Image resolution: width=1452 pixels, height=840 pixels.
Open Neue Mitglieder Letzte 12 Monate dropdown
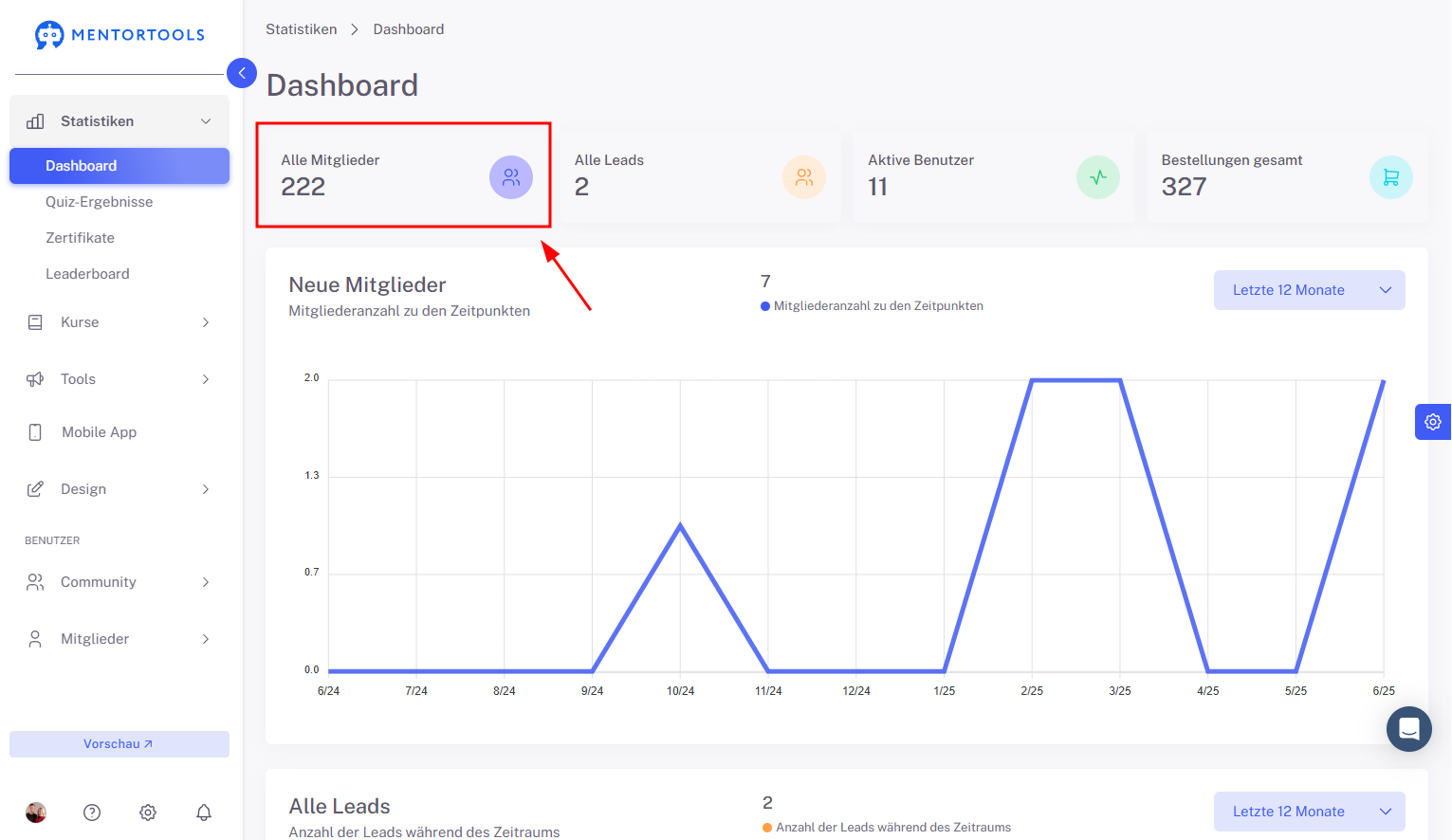(1310, 290)
